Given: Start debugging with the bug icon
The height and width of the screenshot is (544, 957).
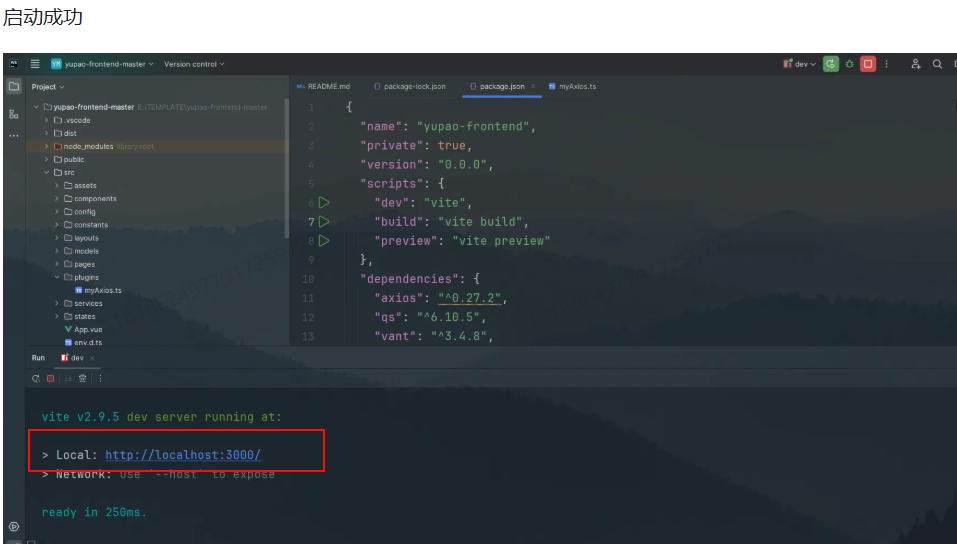Looking at the screenshot, I should (850, 63).
